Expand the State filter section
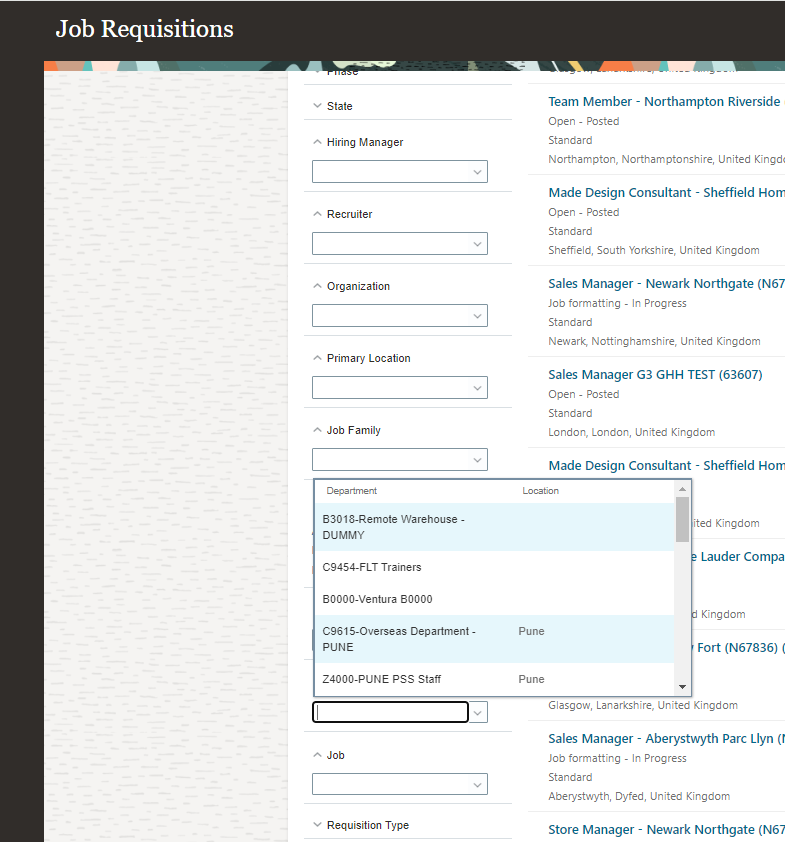The height and width of the screenshot is (842, 785). coord(317,106)
